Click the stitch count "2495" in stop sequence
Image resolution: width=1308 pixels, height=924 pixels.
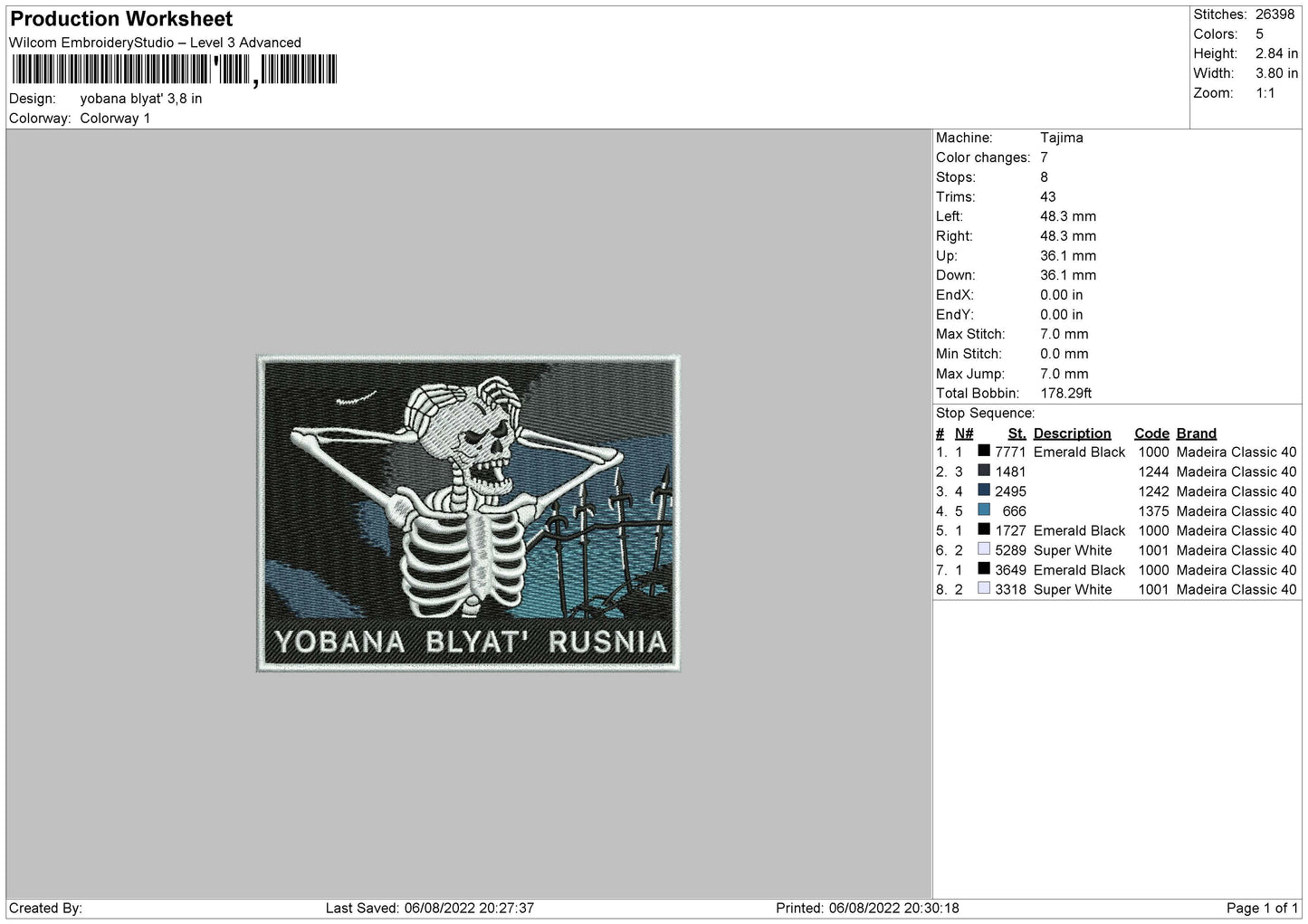[1010, 492]
